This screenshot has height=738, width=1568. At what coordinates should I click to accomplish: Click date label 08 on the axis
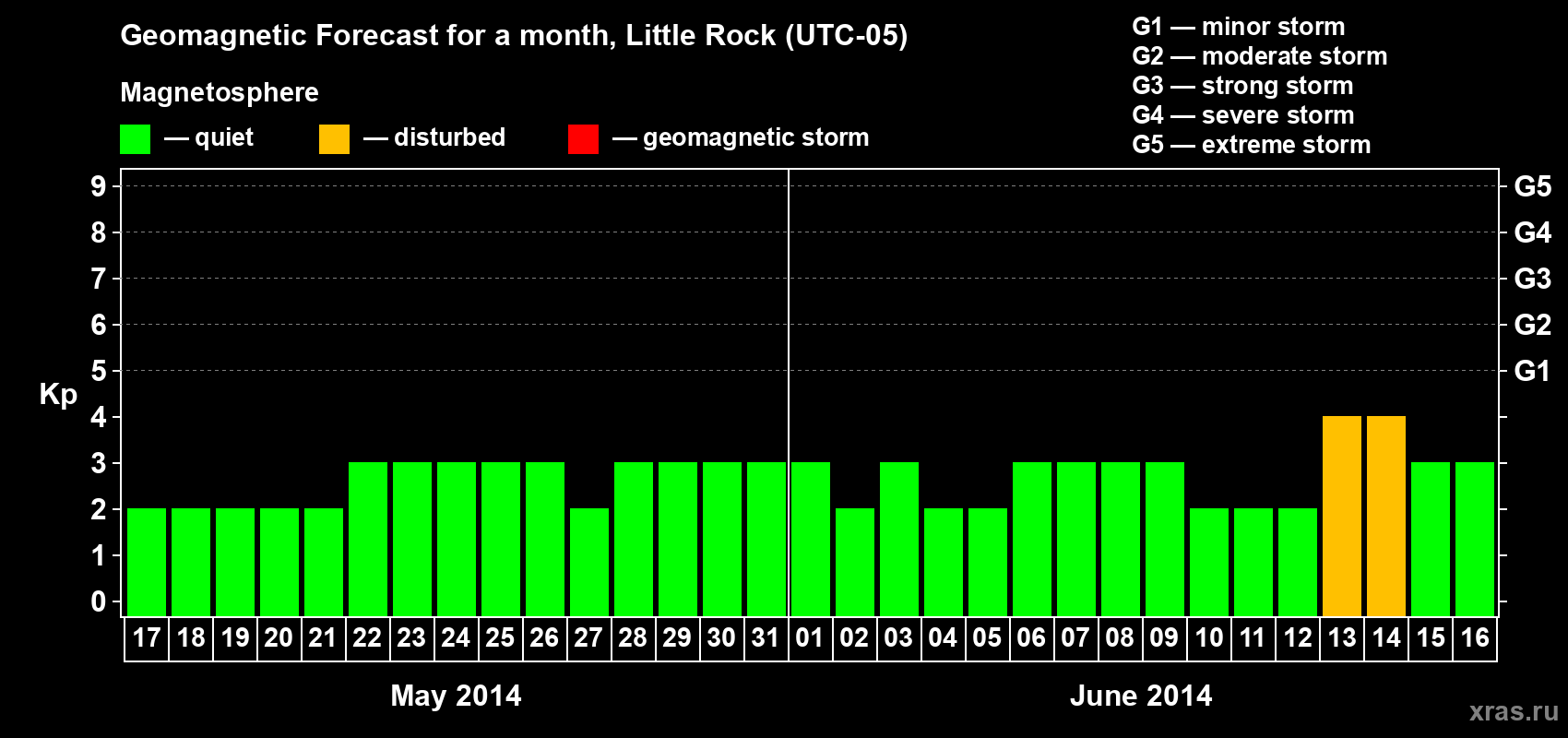click(1120, 638)
